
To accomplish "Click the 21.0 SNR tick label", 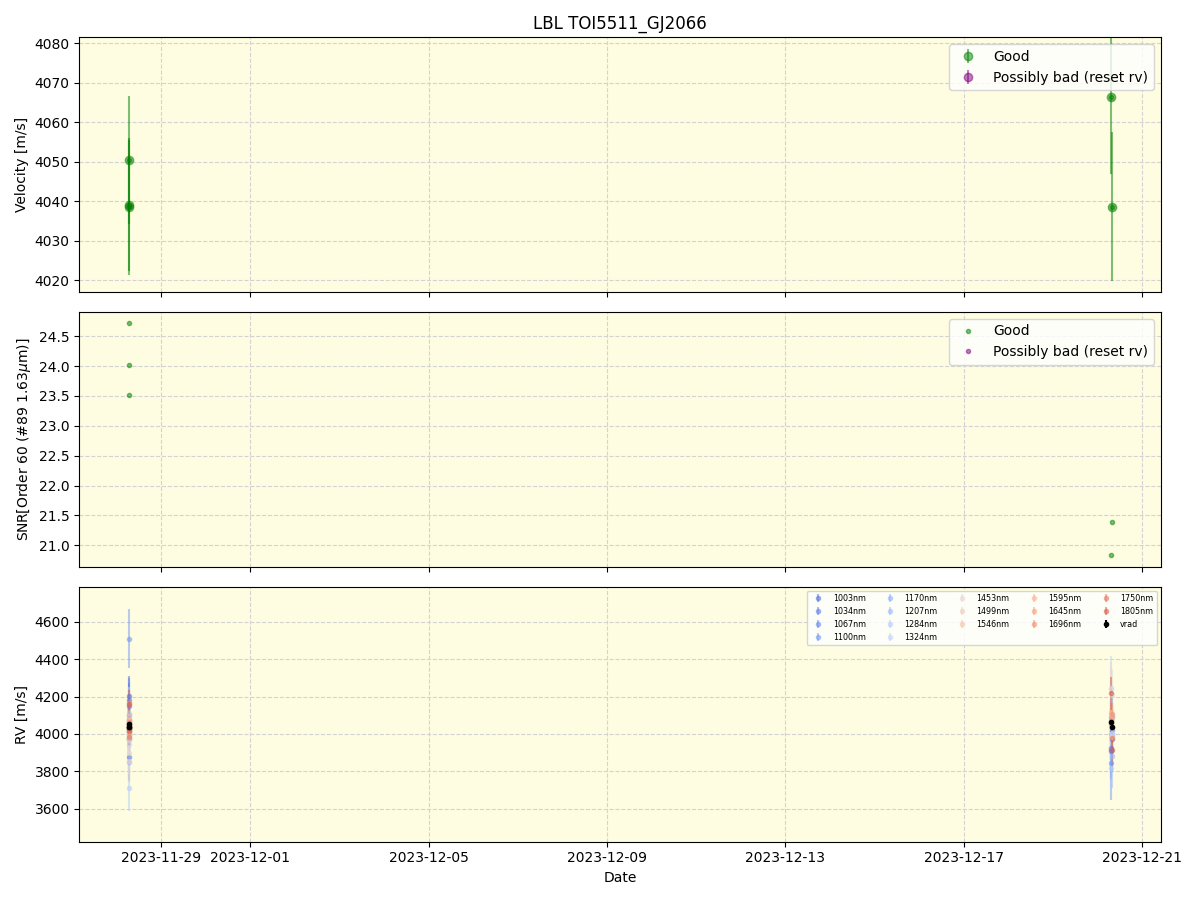I will tap(55, 546).
